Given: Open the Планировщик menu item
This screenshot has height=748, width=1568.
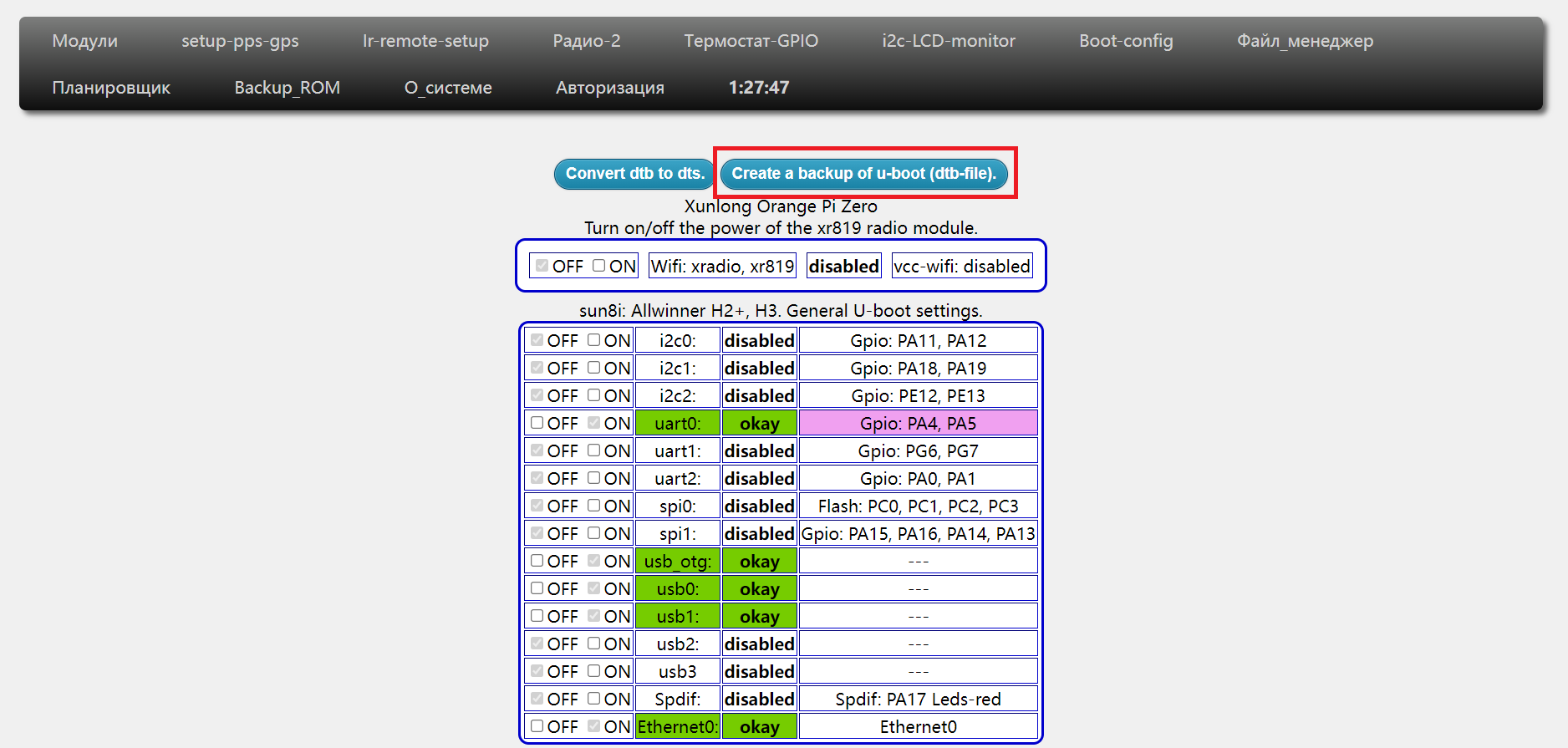Looking at the screenshot, I should [x=111, y=88].
